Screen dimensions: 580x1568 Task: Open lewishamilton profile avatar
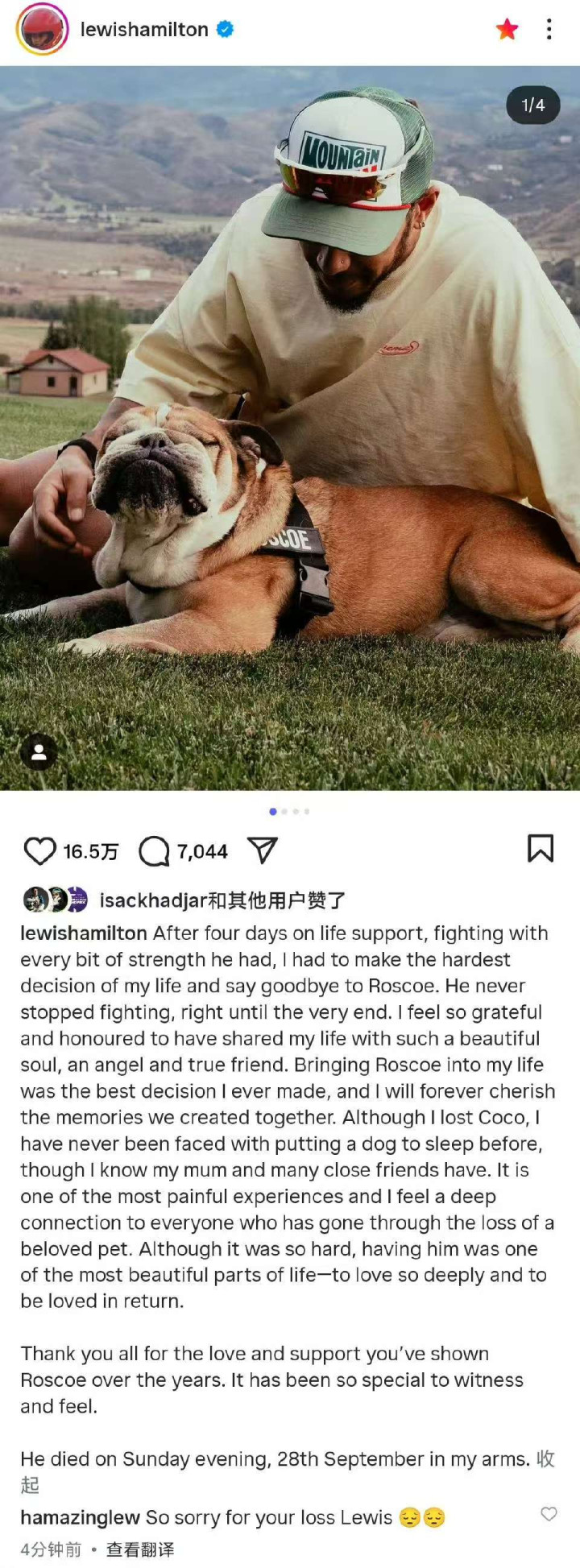(42, 29)
